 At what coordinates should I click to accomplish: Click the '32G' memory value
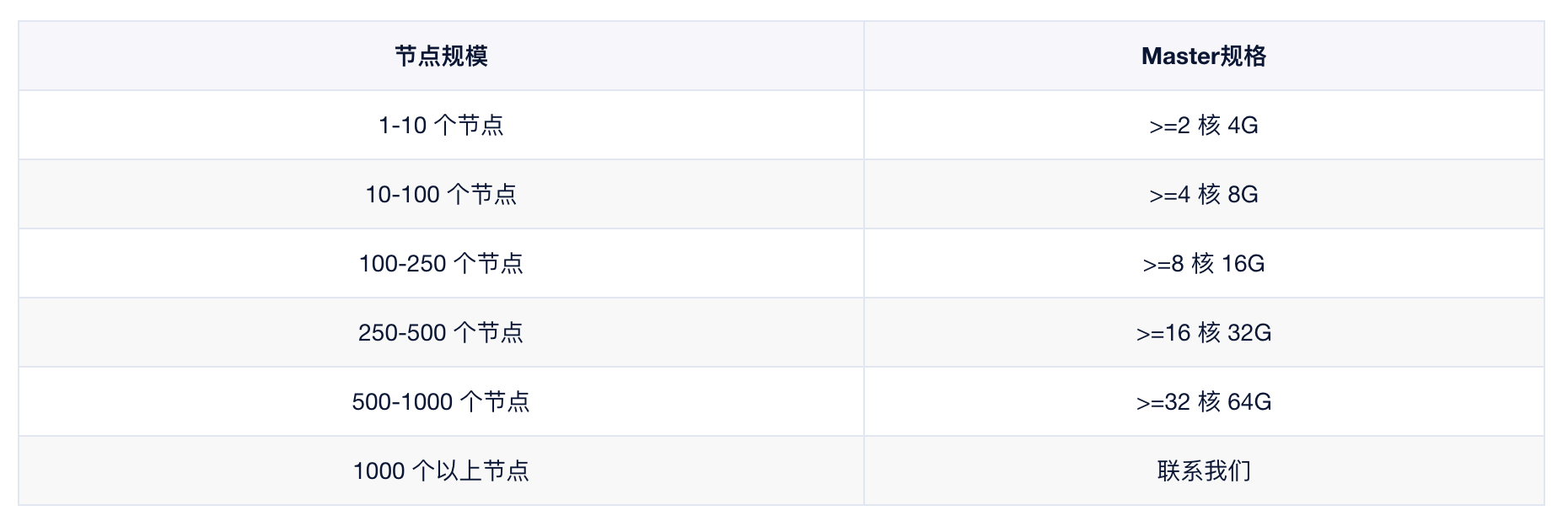coord(1249,333)
